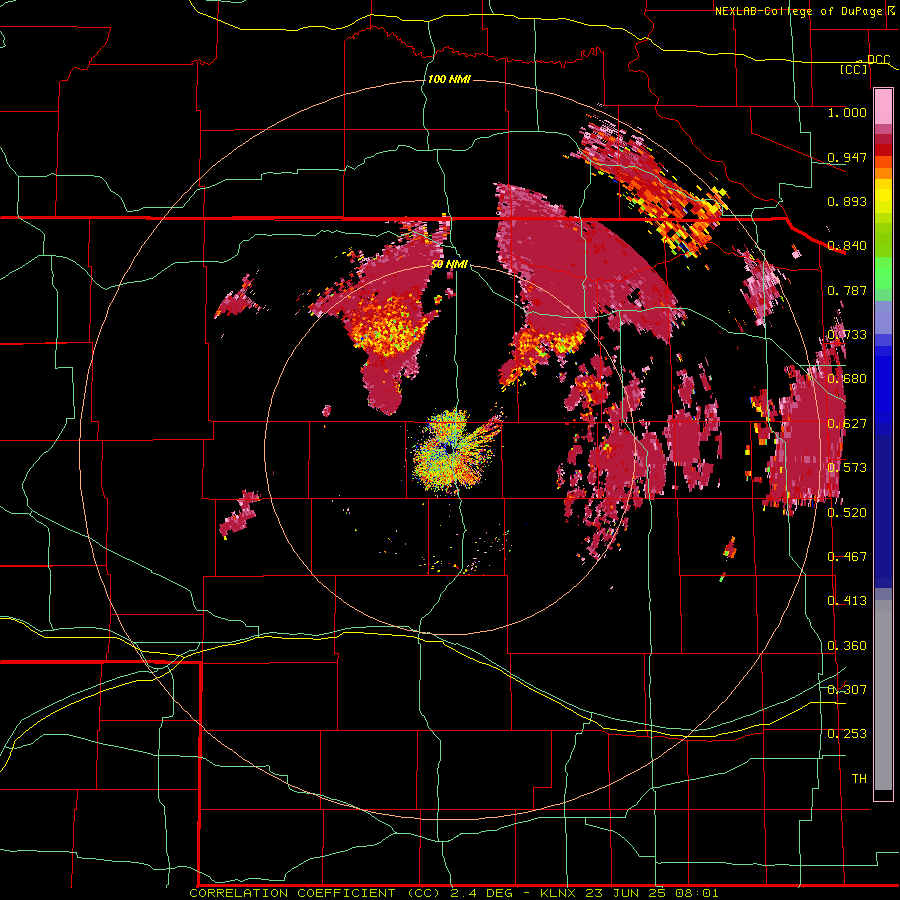Click the 0.947 color scale label
The width and height of the screenshot is (900, 900).
click(x=847, y=157)
